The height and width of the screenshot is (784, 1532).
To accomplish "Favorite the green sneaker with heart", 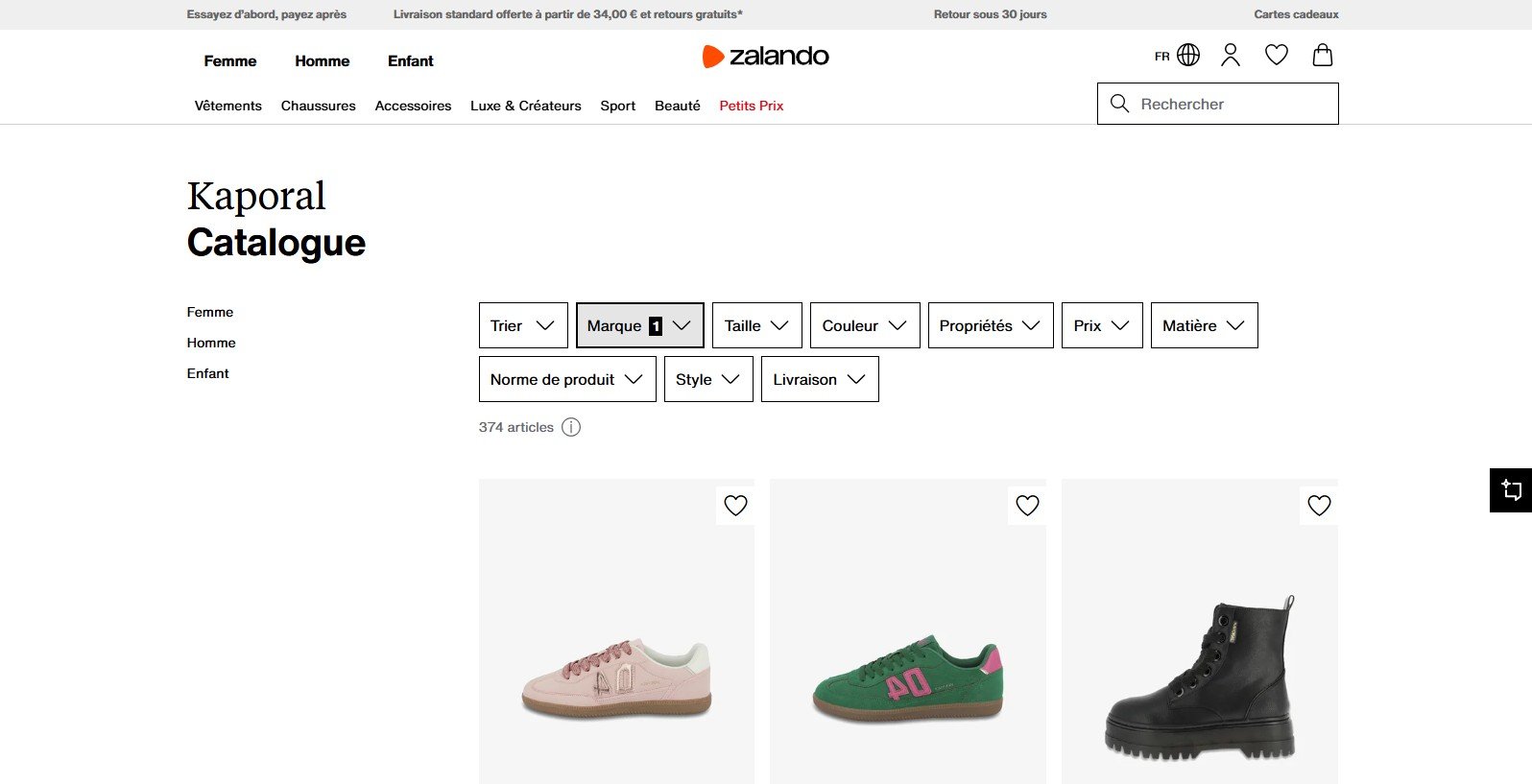I will pyautogui.click(x=1027, y=505).
